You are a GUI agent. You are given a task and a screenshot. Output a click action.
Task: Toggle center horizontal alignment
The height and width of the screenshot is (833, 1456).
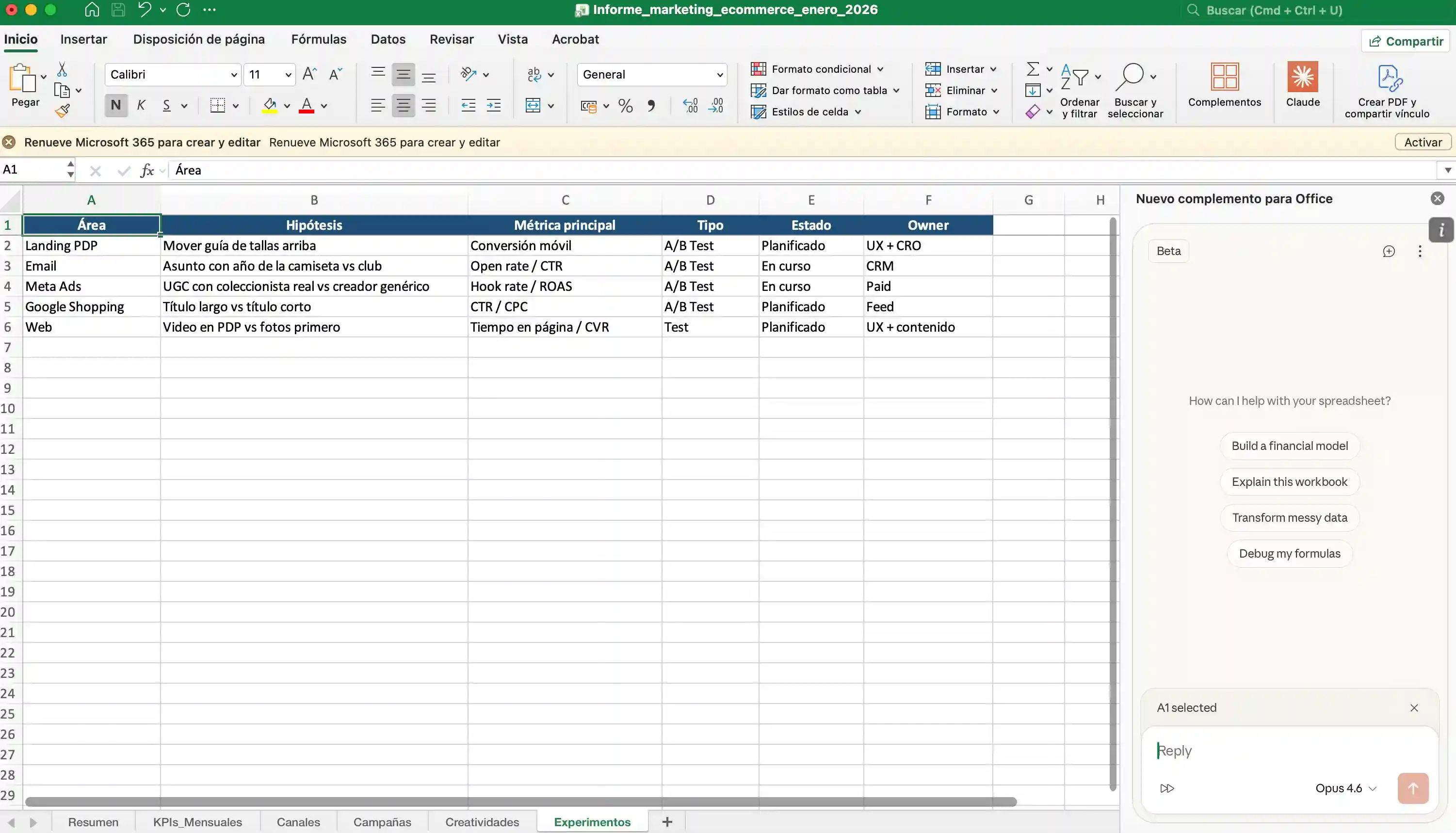pyautogui.click(x=404, y=105)
